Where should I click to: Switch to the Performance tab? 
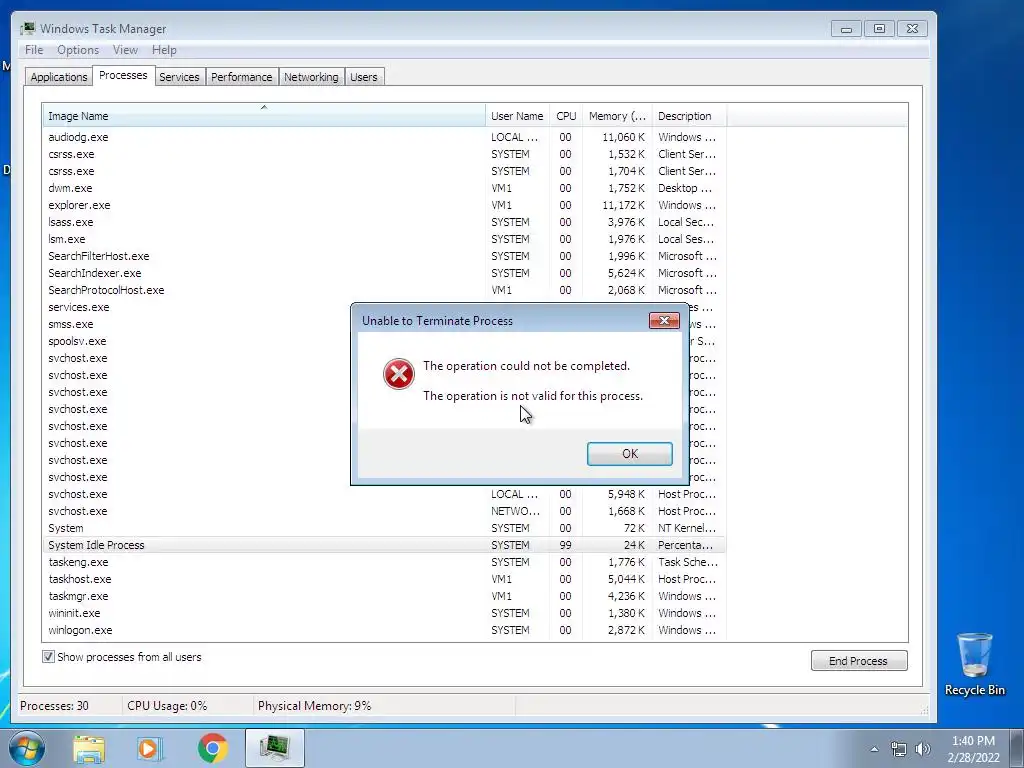pos(242,77)
